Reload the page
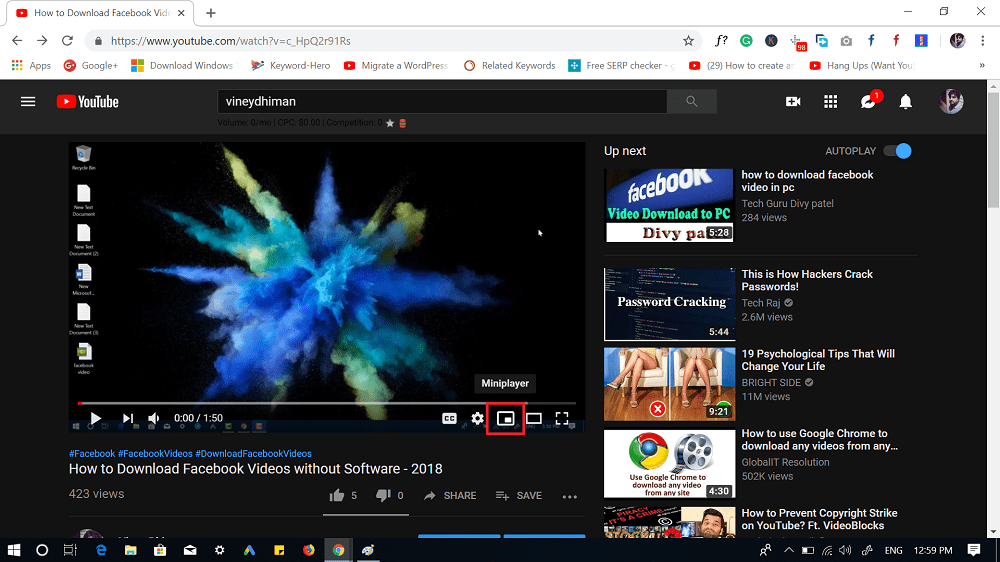 67,41
